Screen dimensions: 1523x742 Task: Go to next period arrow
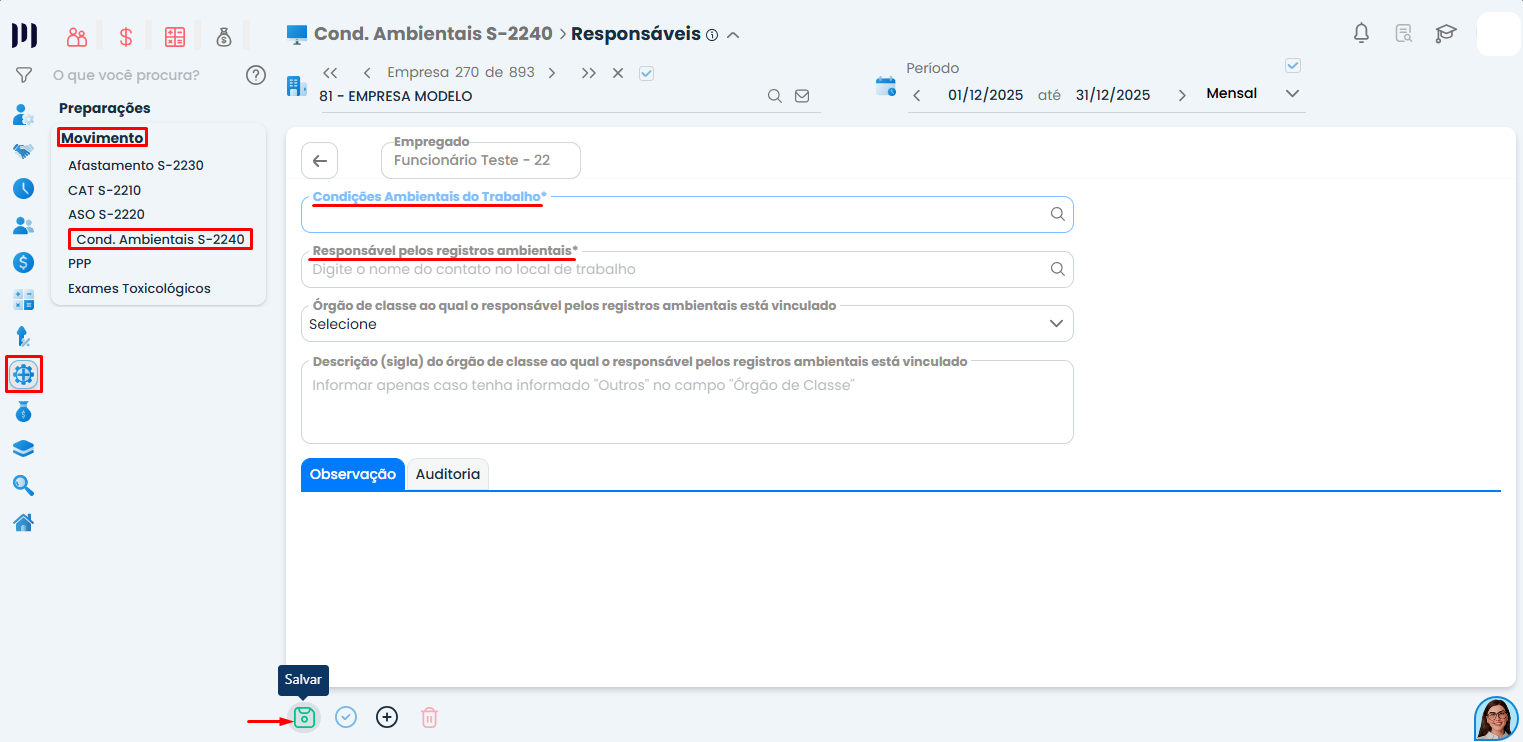click(x=1182, y=95)
